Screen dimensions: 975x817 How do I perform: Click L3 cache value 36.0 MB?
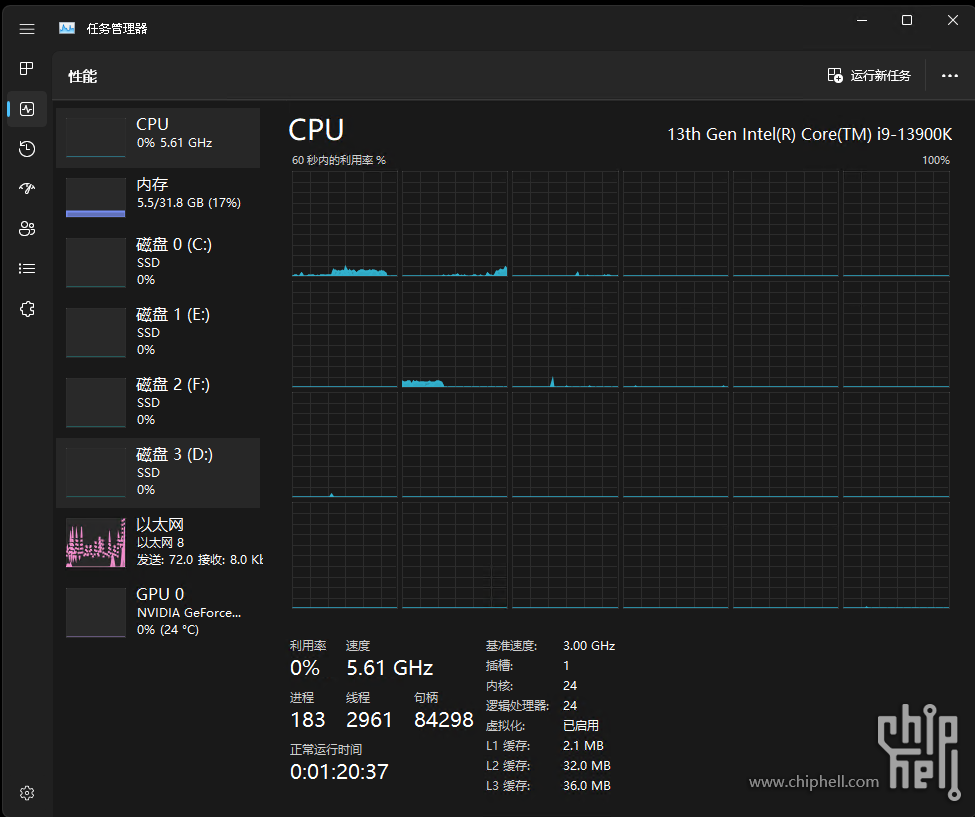pyautogui.click(x=586, y=785)
